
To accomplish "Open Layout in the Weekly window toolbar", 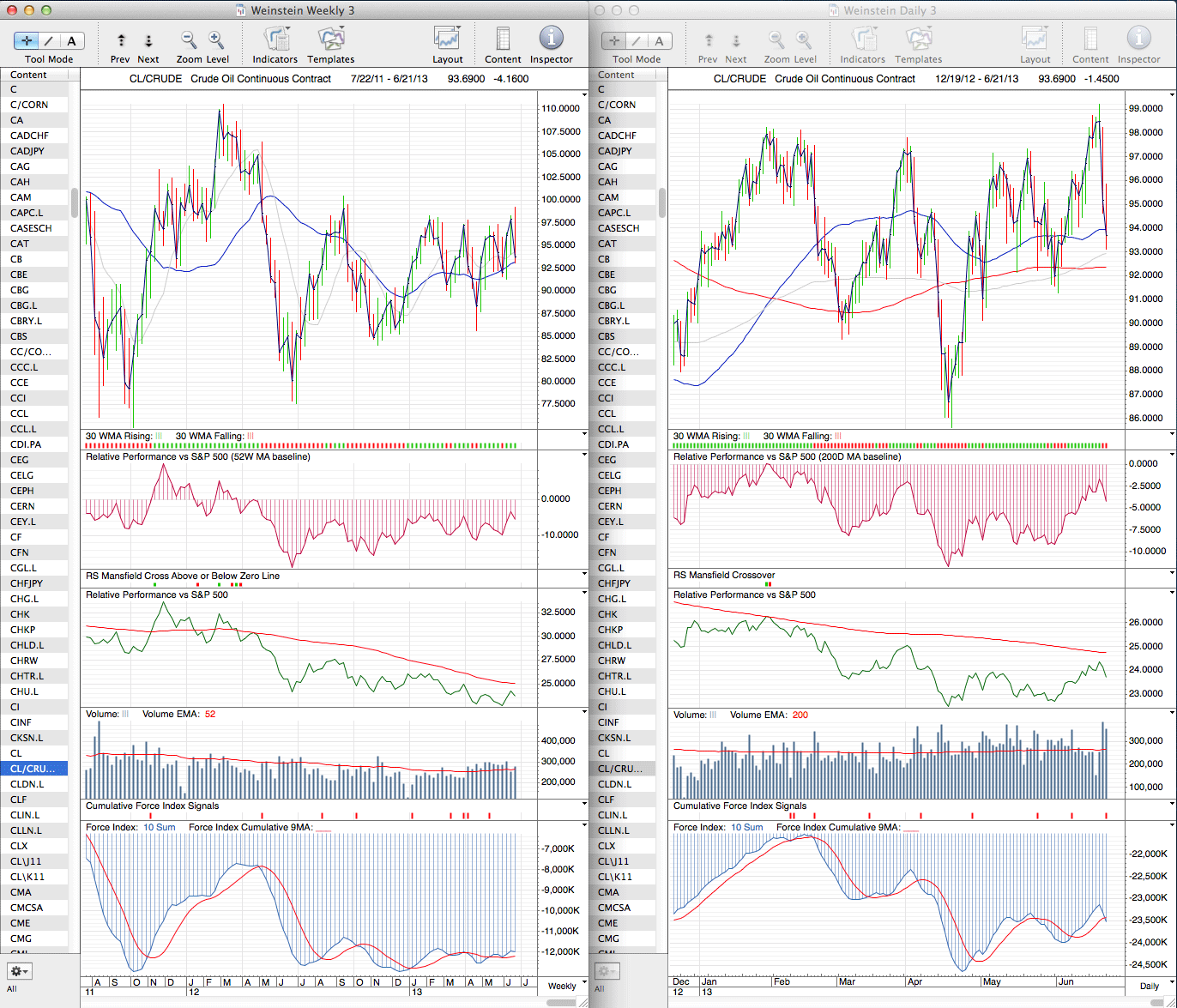I will pos(447,39).
